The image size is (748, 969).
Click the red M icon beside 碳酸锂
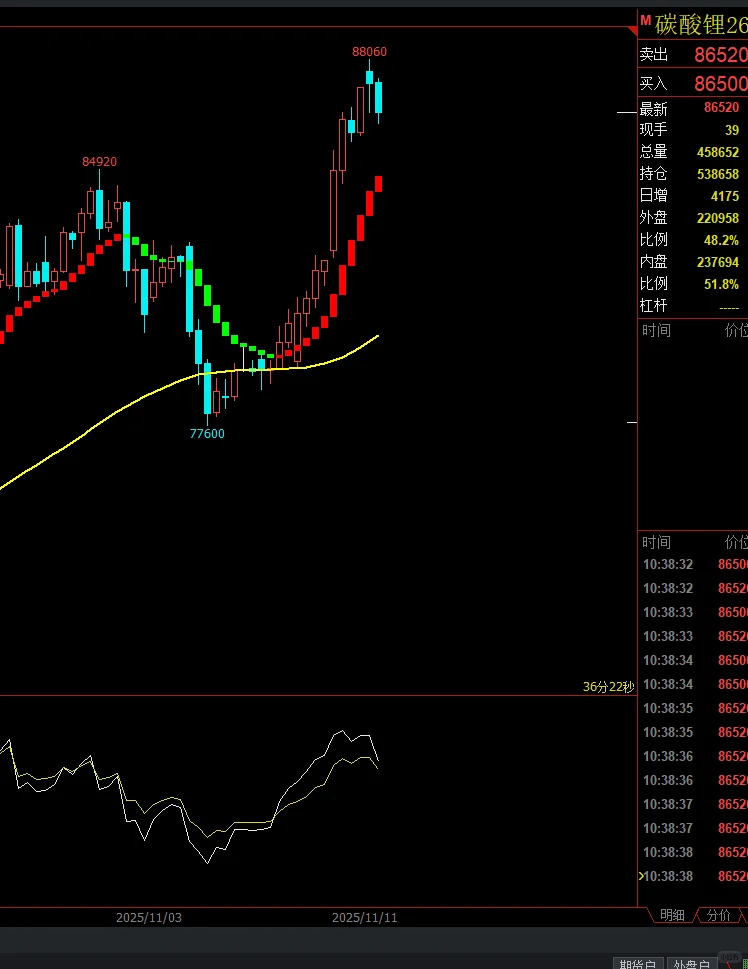pos(645,21)
